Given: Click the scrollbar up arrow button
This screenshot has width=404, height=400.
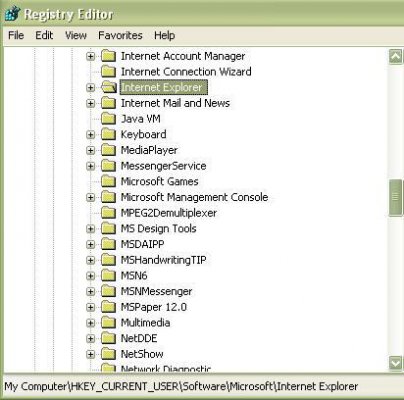Looking at the screenshot, I should (x=396, y=57).
